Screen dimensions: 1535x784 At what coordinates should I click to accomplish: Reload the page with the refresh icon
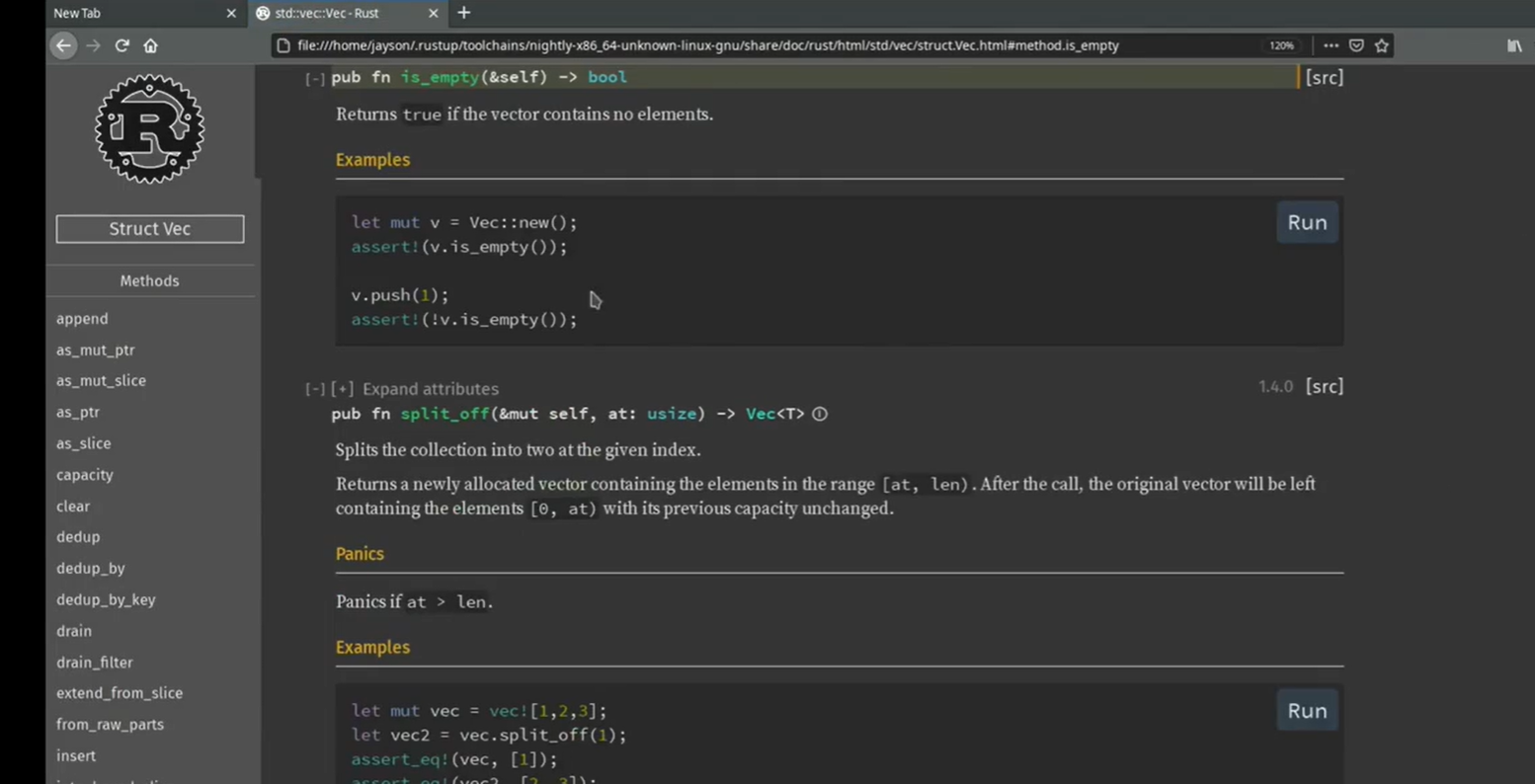click(x=121, y=45)
